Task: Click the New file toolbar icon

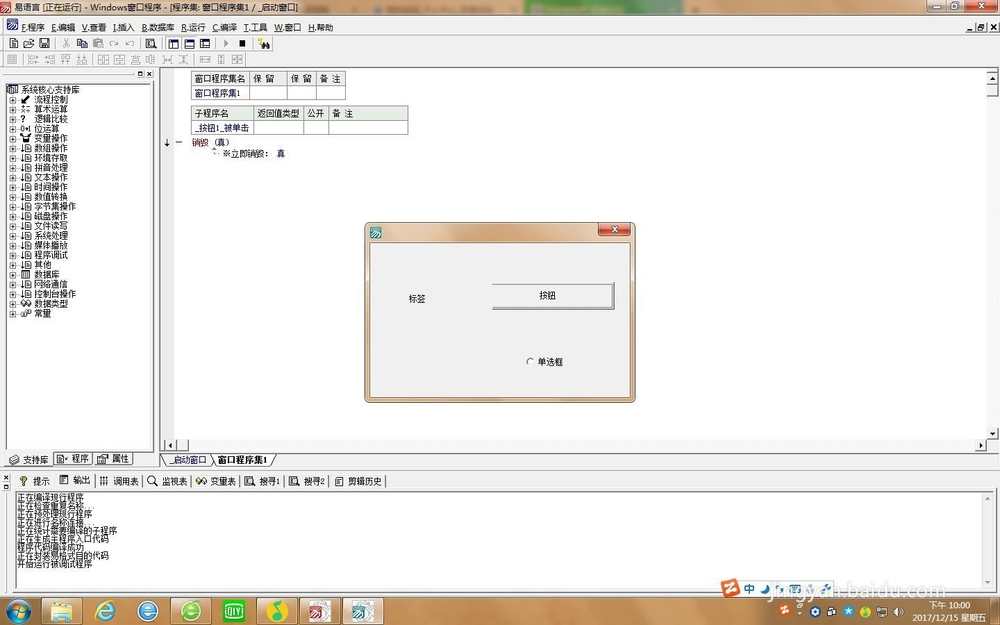Action: [x=14, y=44]
